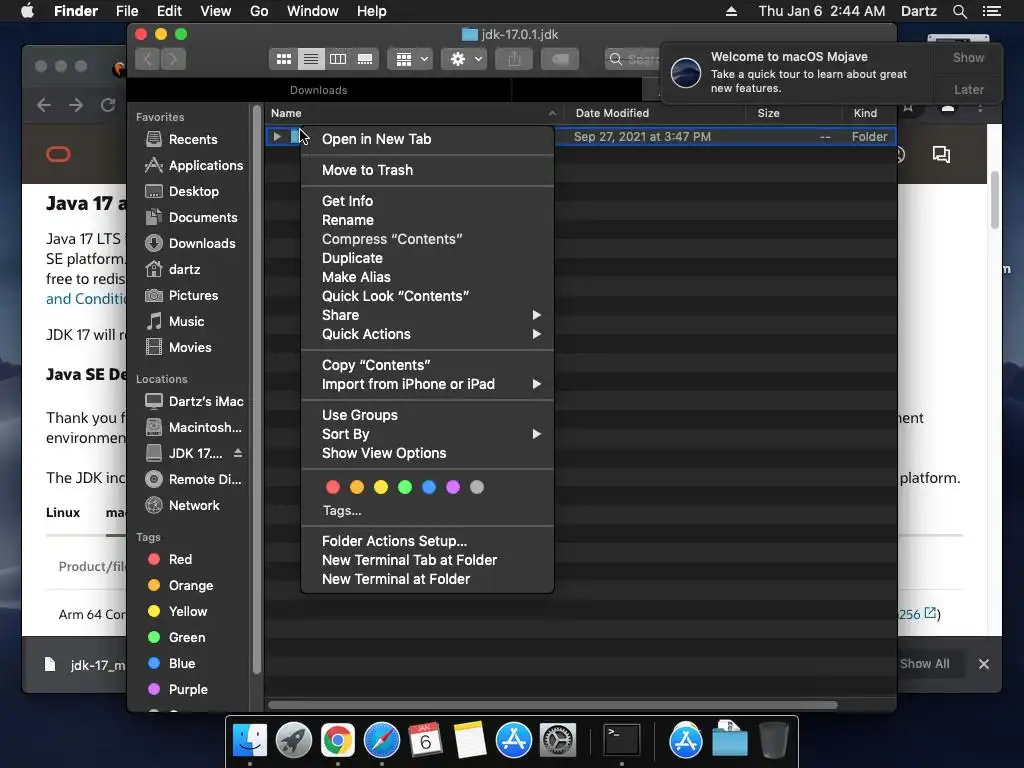Choose Move to Trash
The height and width of the screenshot is (768, 1024).
(x=427, y=170)
